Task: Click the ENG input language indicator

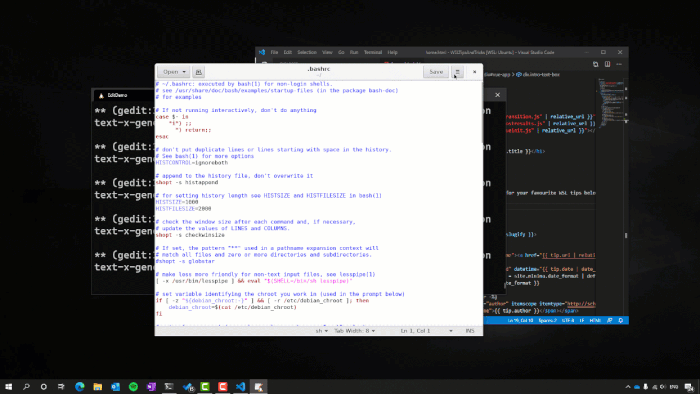Action: click(674, 387)
